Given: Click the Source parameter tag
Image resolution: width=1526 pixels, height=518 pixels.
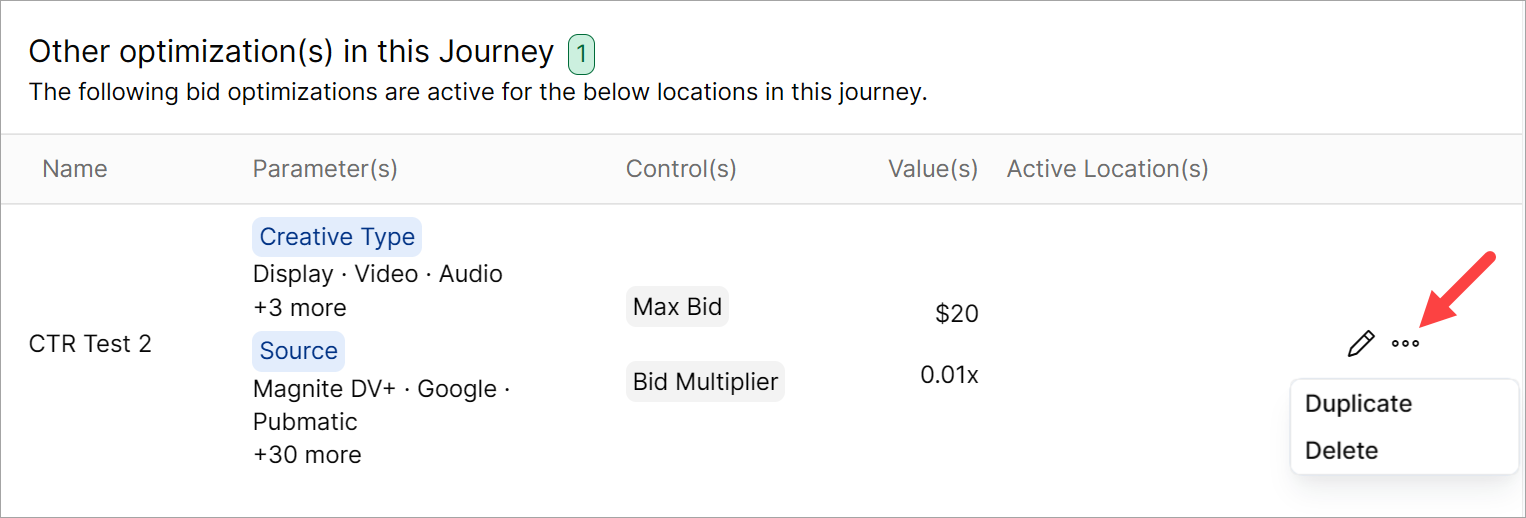Looking at the screenshot, I should pyautogui.click(x=298, y=351).
